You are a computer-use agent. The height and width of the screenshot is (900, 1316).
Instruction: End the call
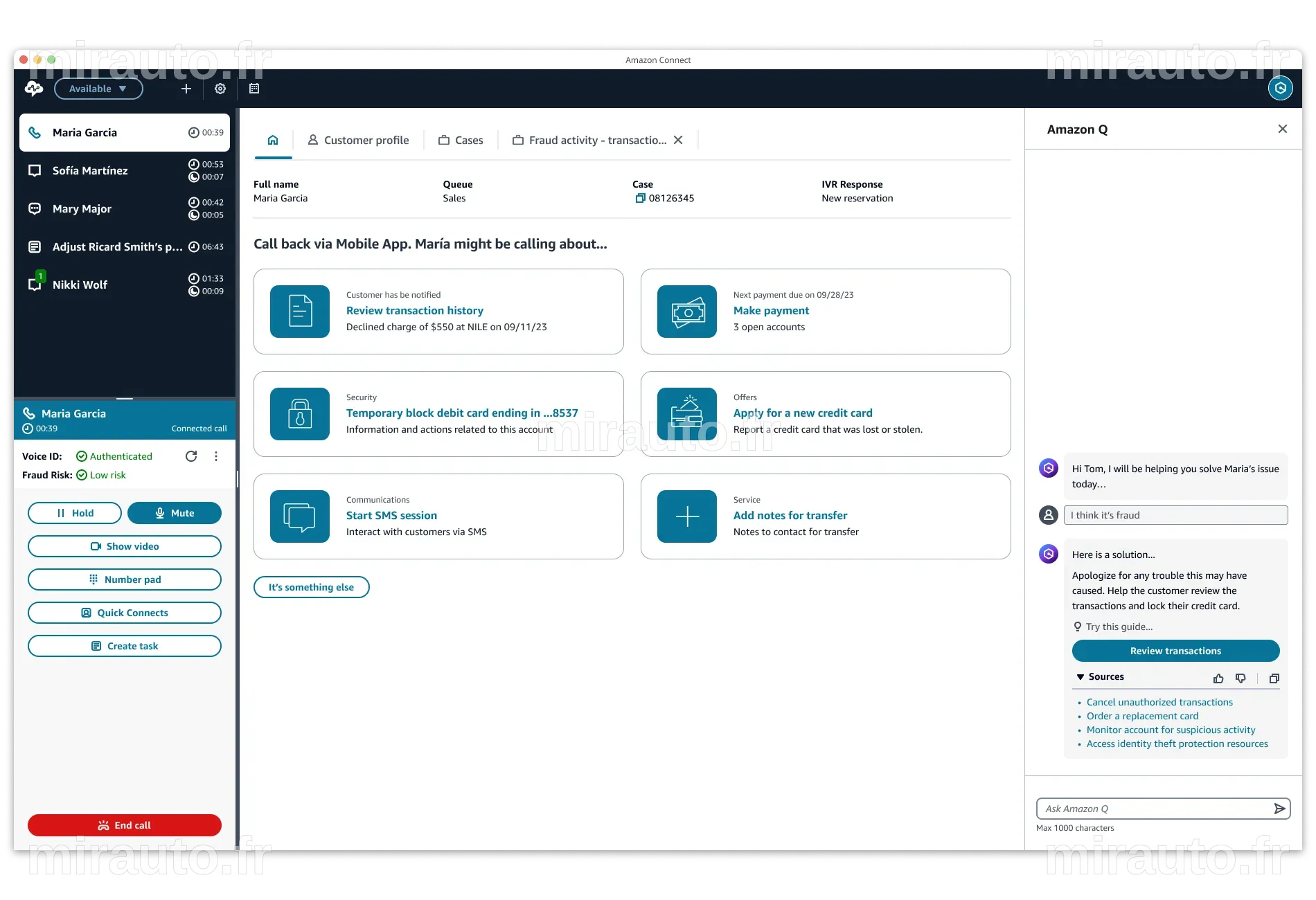(125, 825)
